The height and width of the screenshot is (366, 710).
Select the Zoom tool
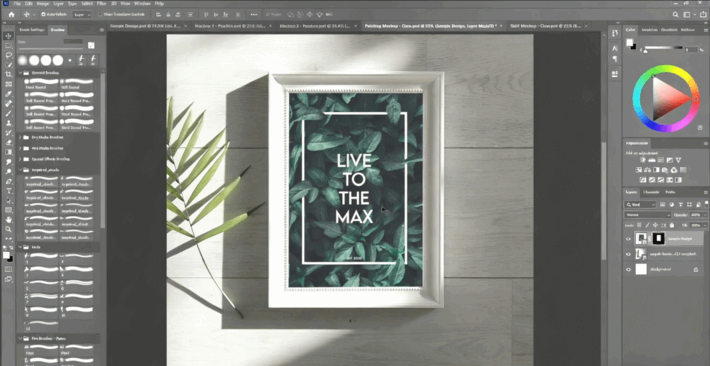[8, 229]
